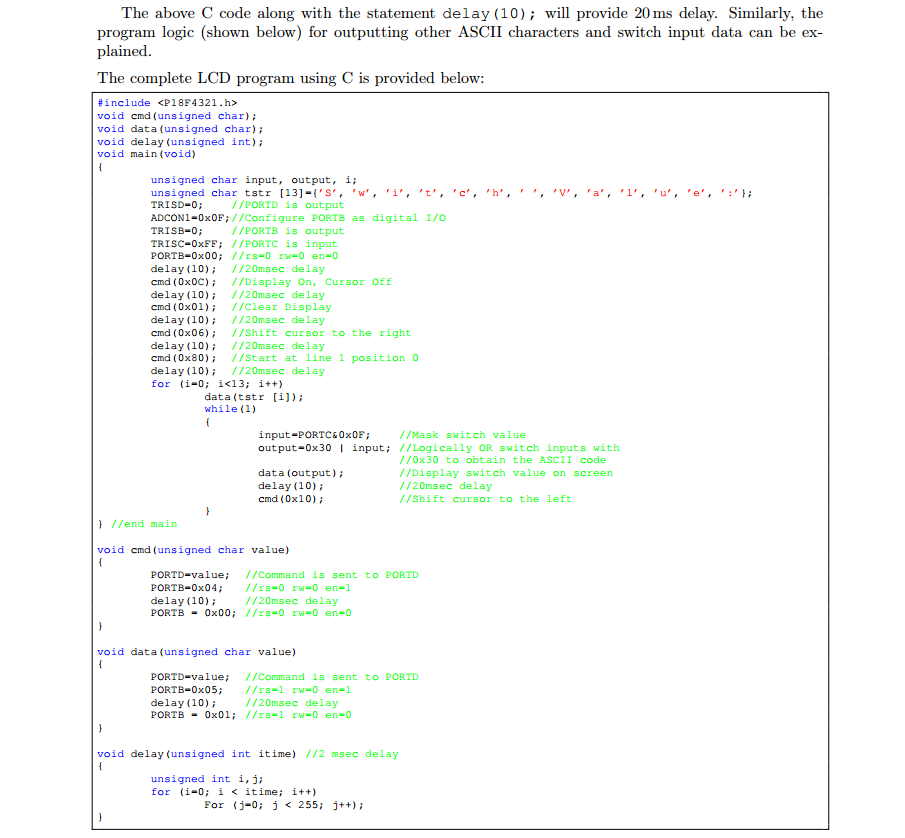
Task: Click 'unsigned int i,j;' declaration
Action: [207, 779]
